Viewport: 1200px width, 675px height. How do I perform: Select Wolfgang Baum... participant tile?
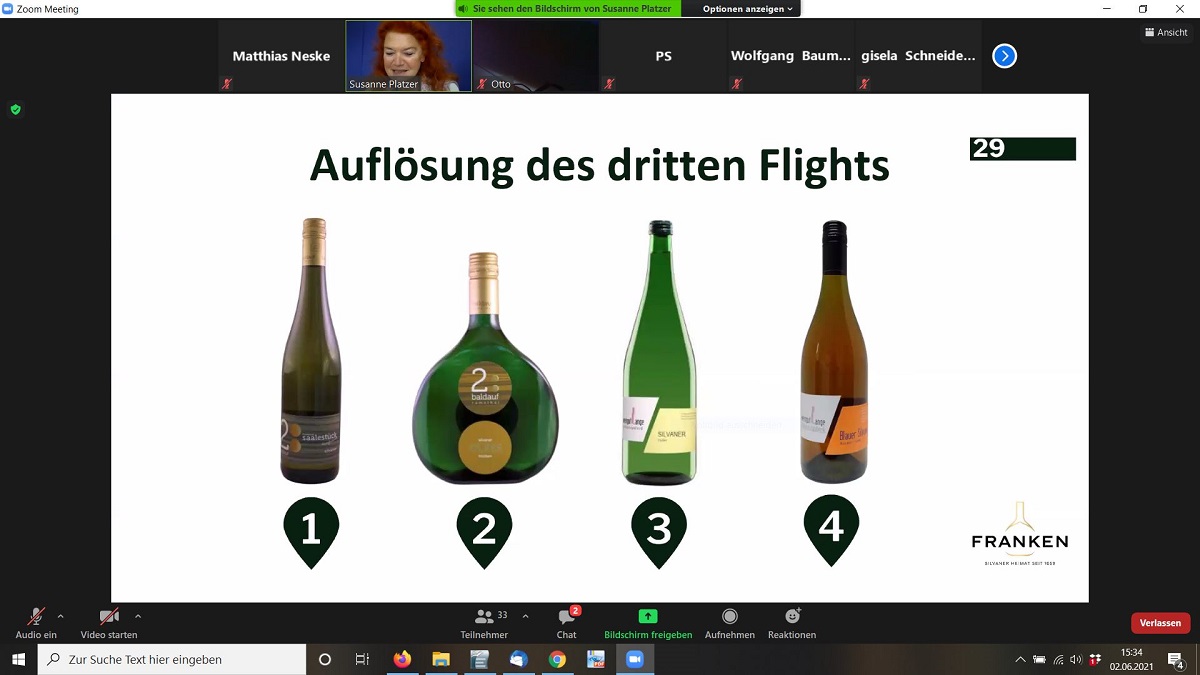790,56
